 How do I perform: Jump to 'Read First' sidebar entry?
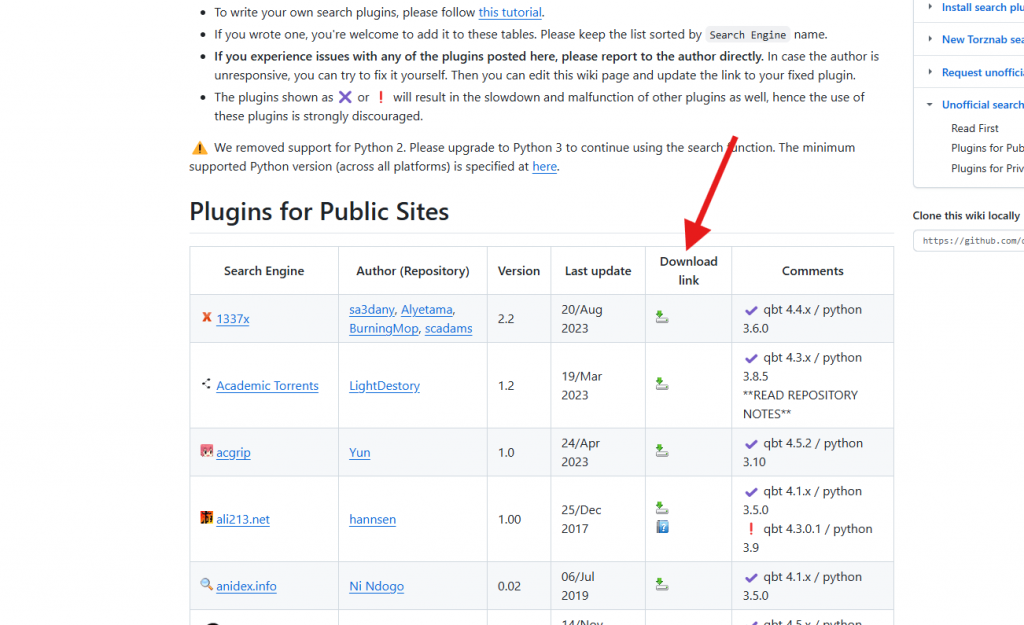coord(974,128)
